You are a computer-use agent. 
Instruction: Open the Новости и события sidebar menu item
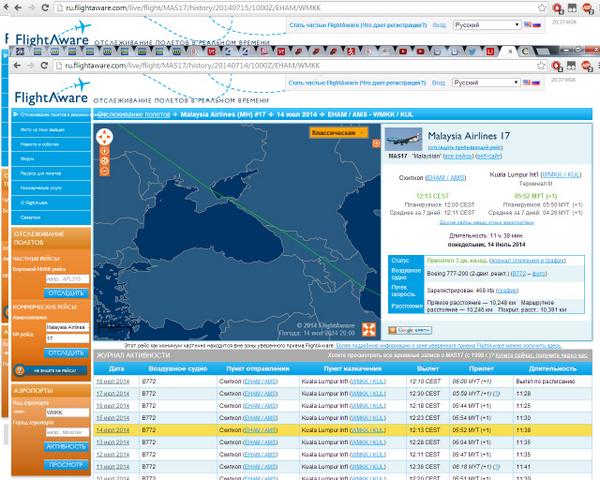[x=51, y=144]
